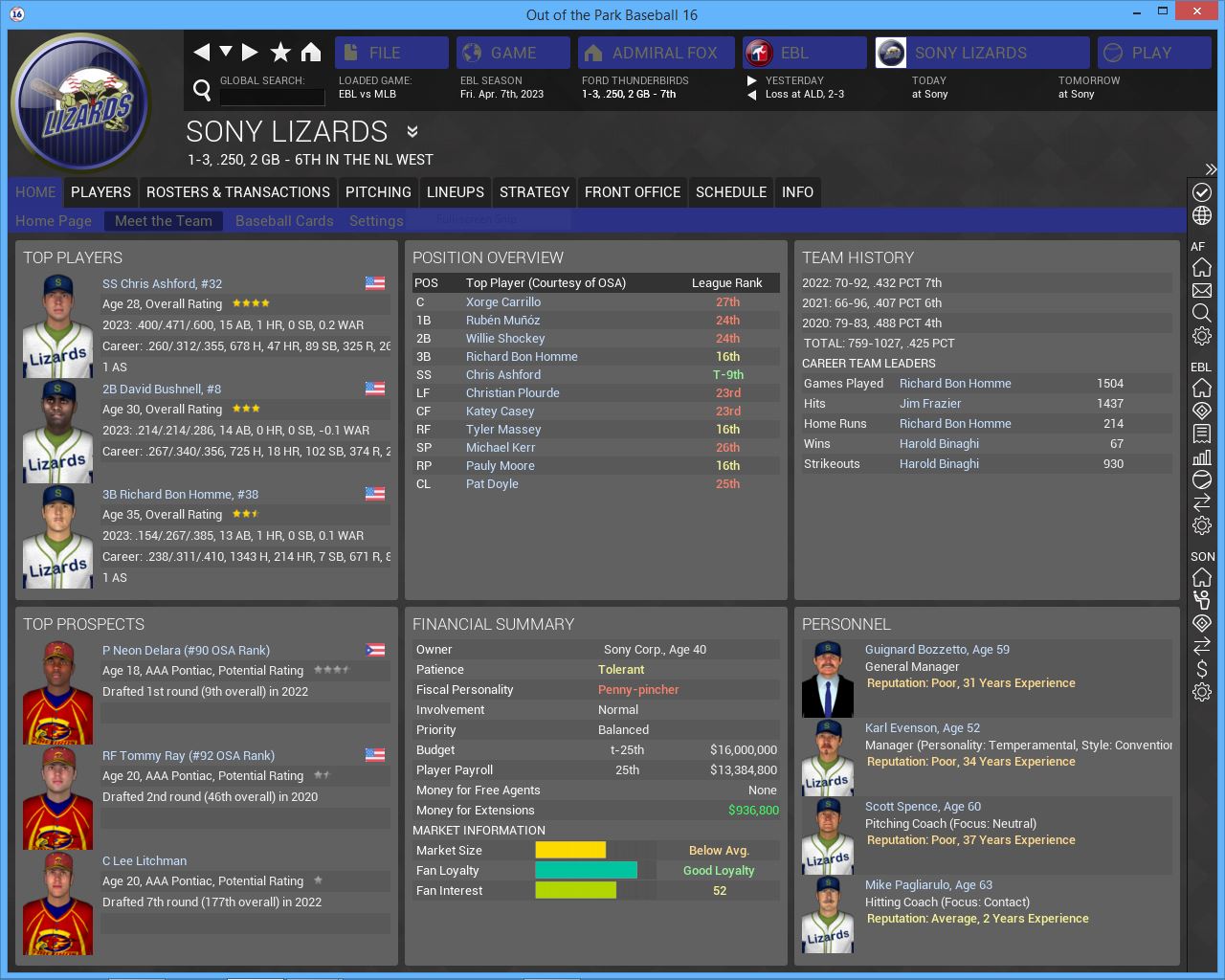This screenshot has width=1225, height=980.
Task: Expand the right sidebar with the double chevron
Action: [x=1211, y=169]
